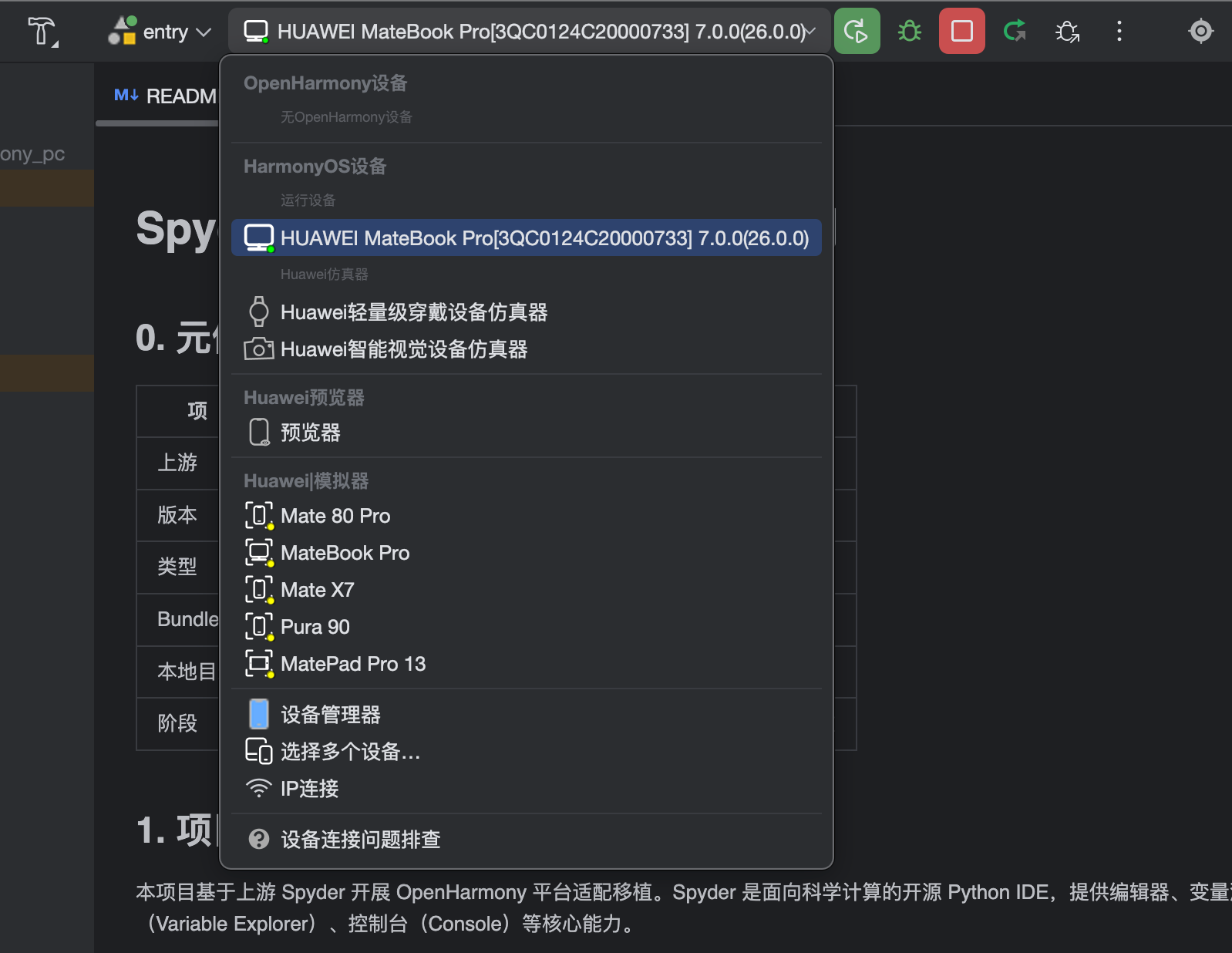Click the build hammer icon

click(x=42, y=32)
